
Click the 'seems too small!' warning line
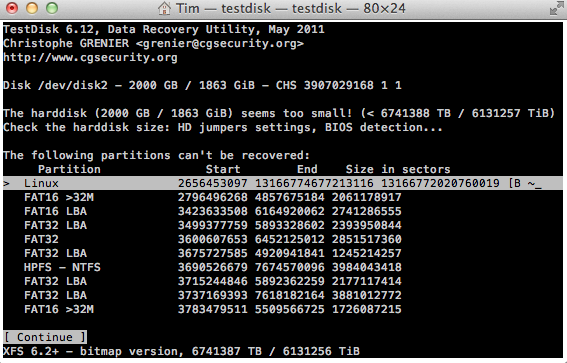[x=279, y=113]
